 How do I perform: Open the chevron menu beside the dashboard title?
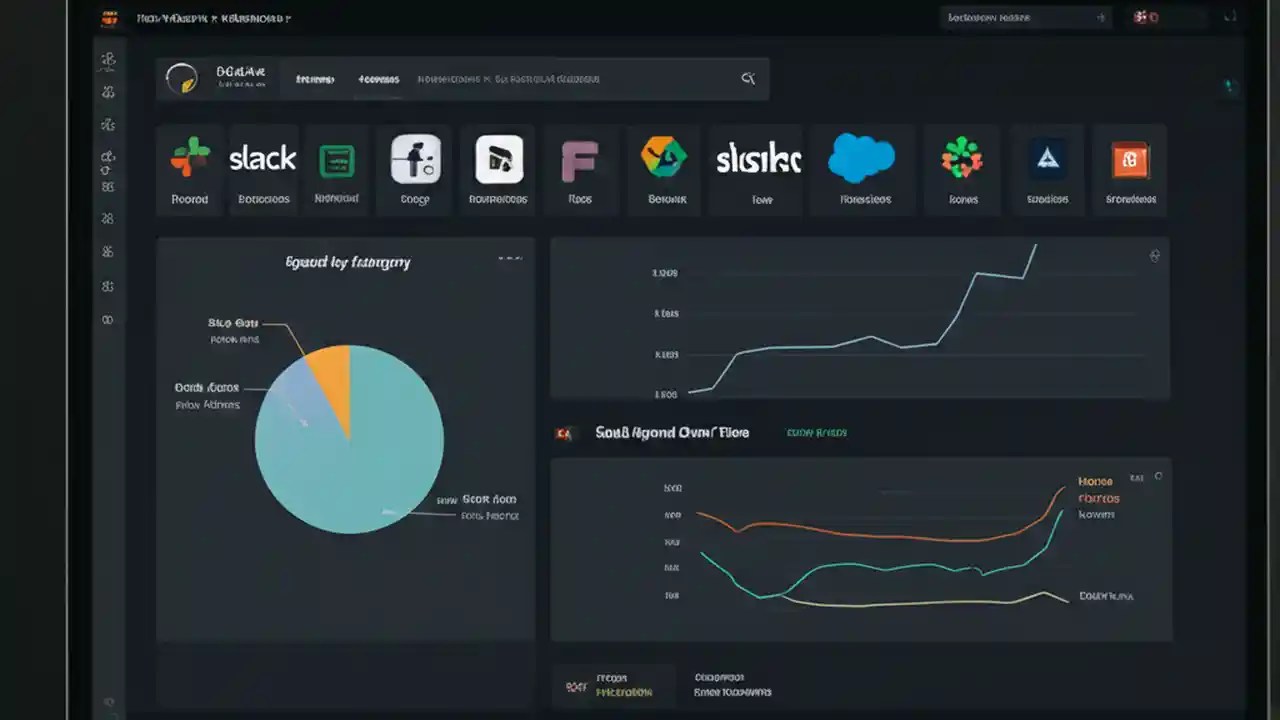(289, 17)
